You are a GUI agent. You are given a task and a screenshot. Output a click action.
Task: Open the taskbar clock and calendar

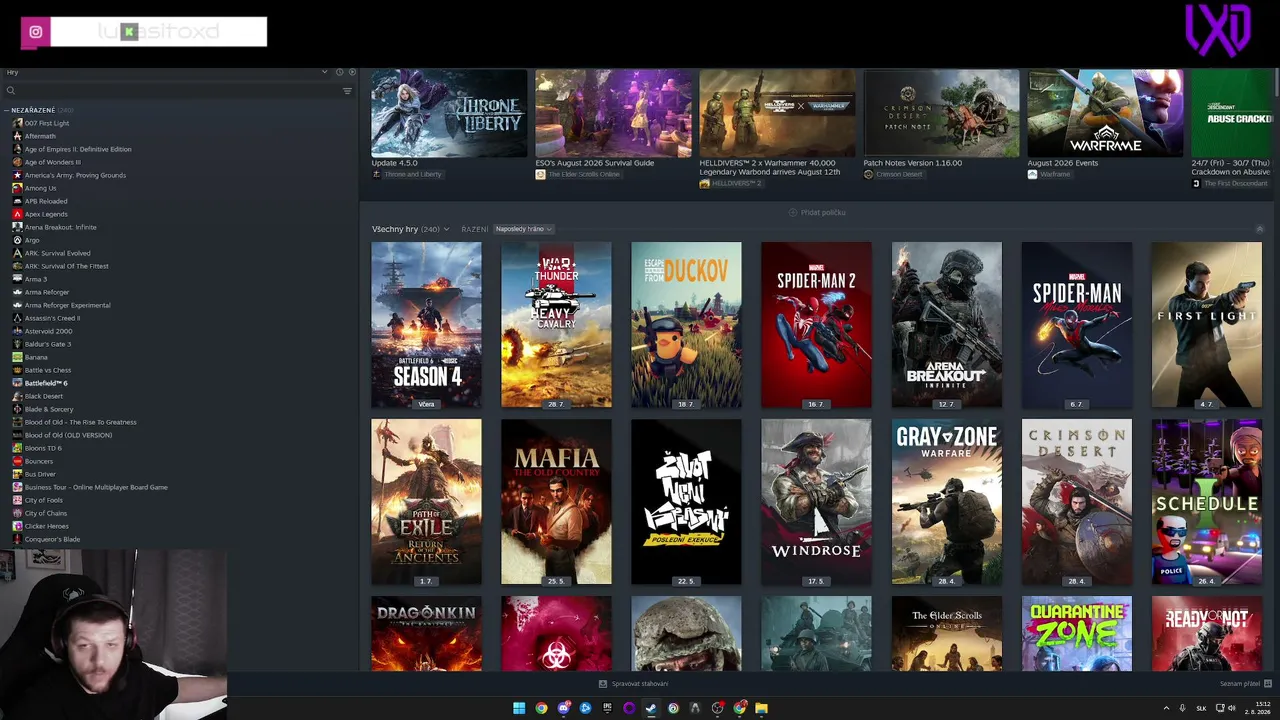tap(1258, 708)
